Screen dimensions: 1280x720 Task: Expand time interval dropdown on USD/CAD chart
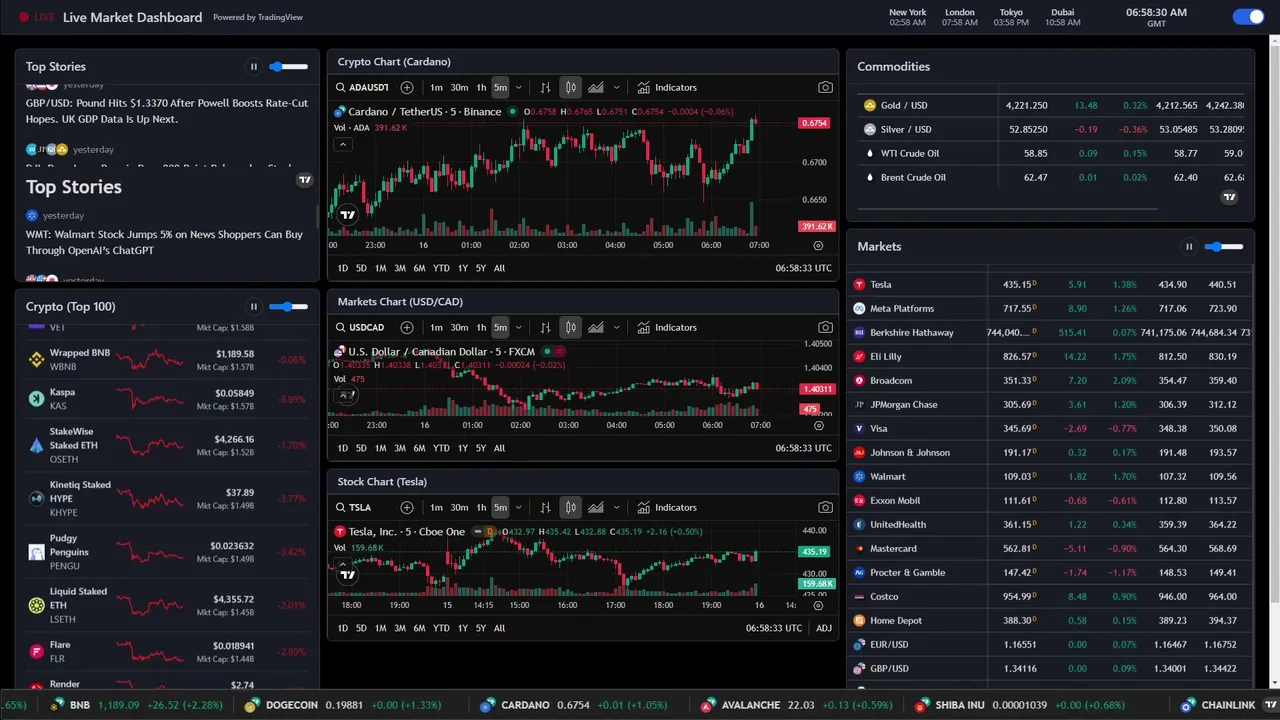click(x=518, y=327)
